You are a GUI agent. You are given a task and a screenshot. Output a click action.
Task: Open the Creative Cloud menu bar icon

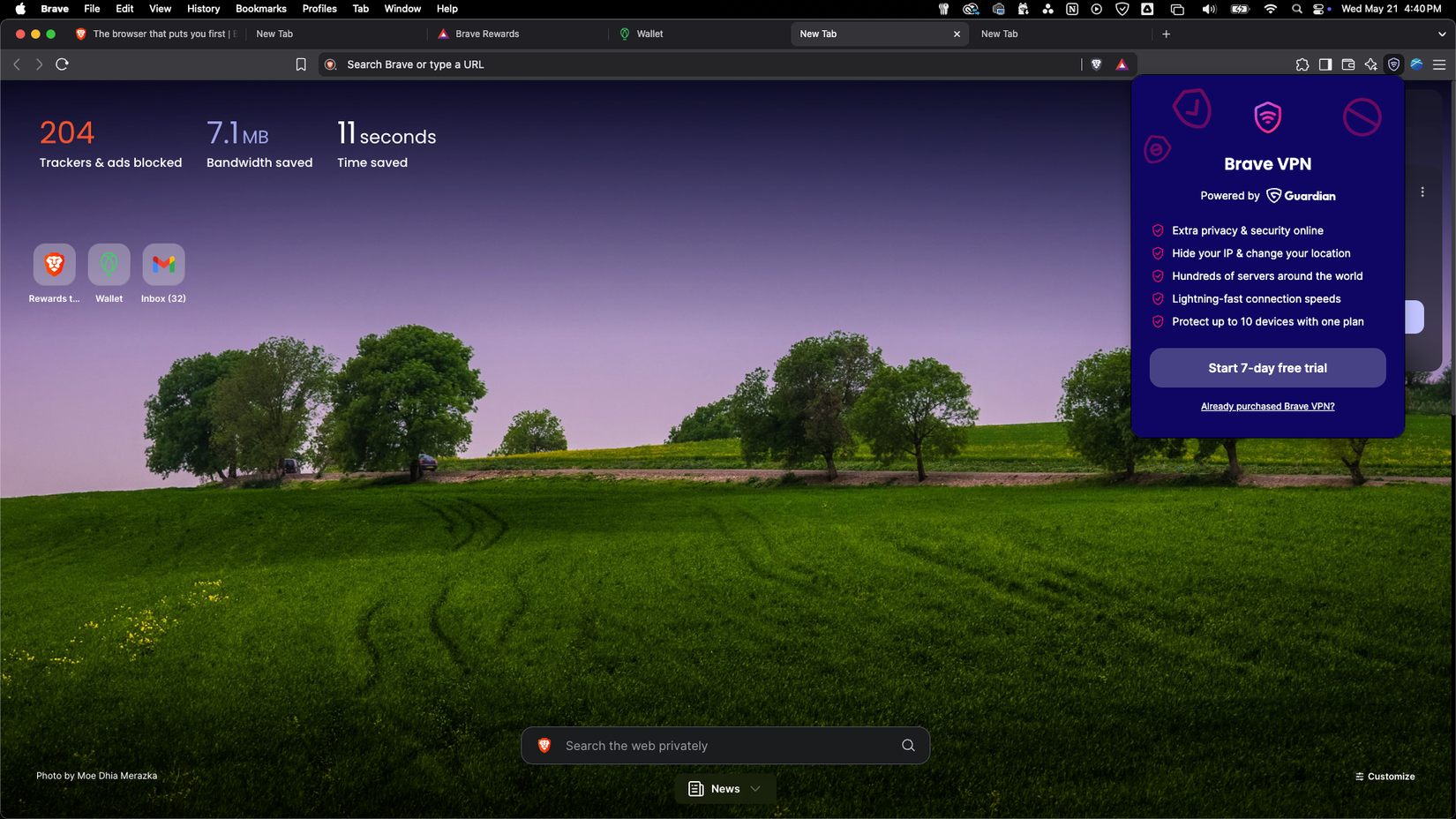coord(971,9)
